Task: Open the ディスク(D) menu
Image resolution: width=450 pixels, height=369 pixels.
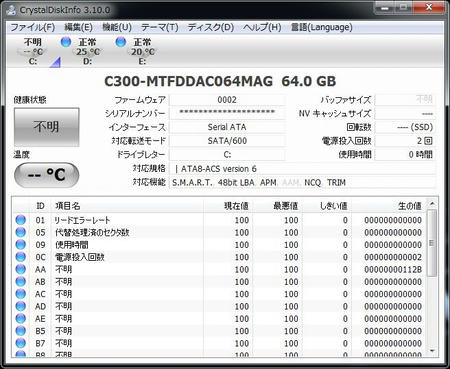Action: (x=211, y=27)
